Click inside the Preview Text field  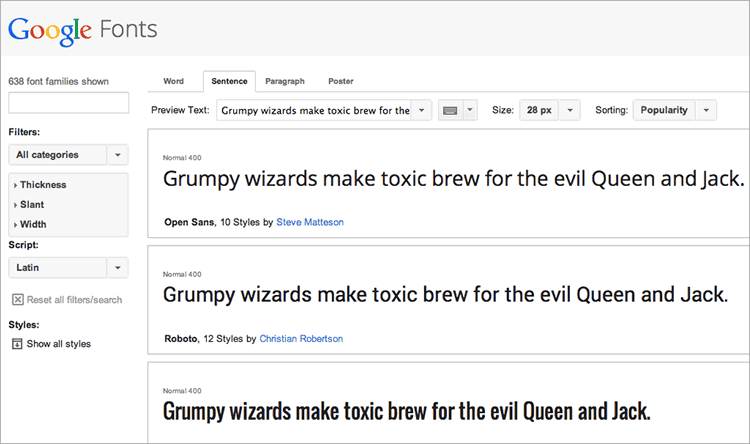click(x=314, y=110)
